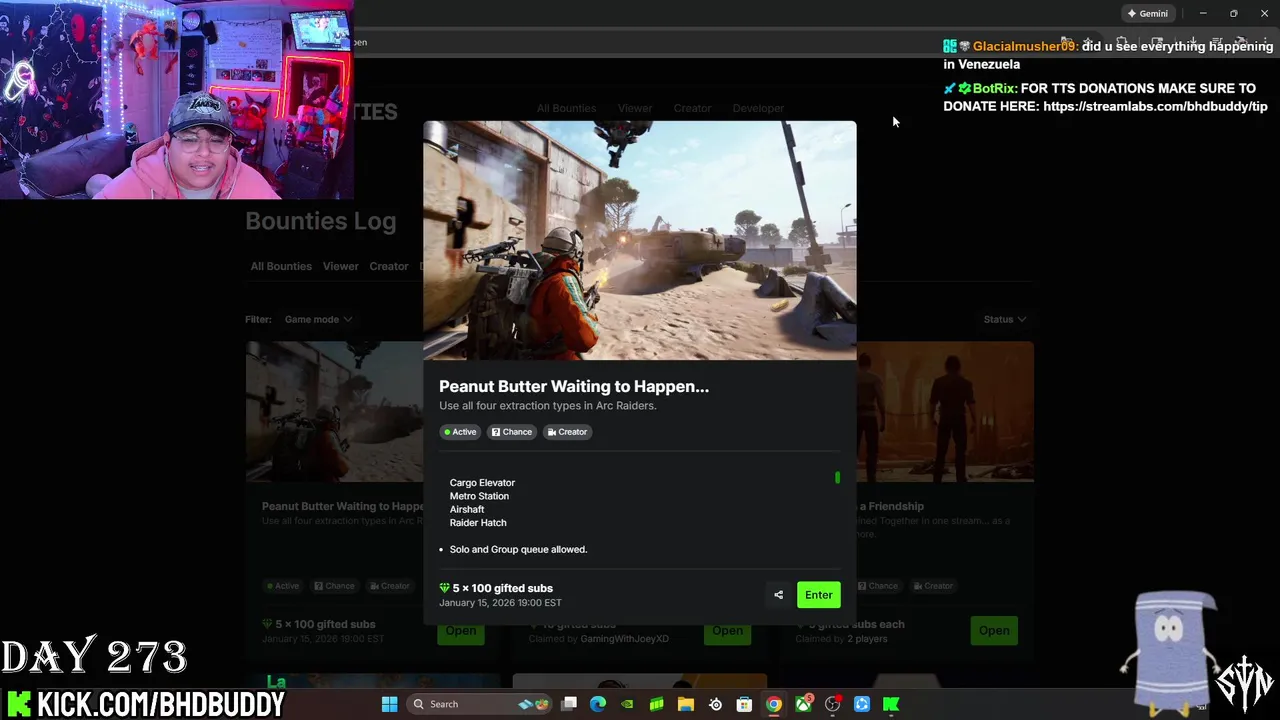
Task: Click the 'Bounties Log' heading
Action: 320,221
